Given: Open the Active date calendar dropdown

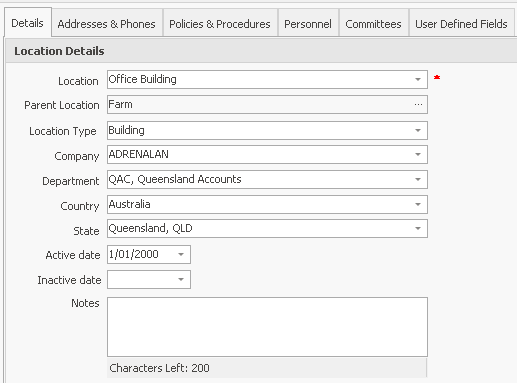Looking at the screenshot, I should (x=181, y=254).
